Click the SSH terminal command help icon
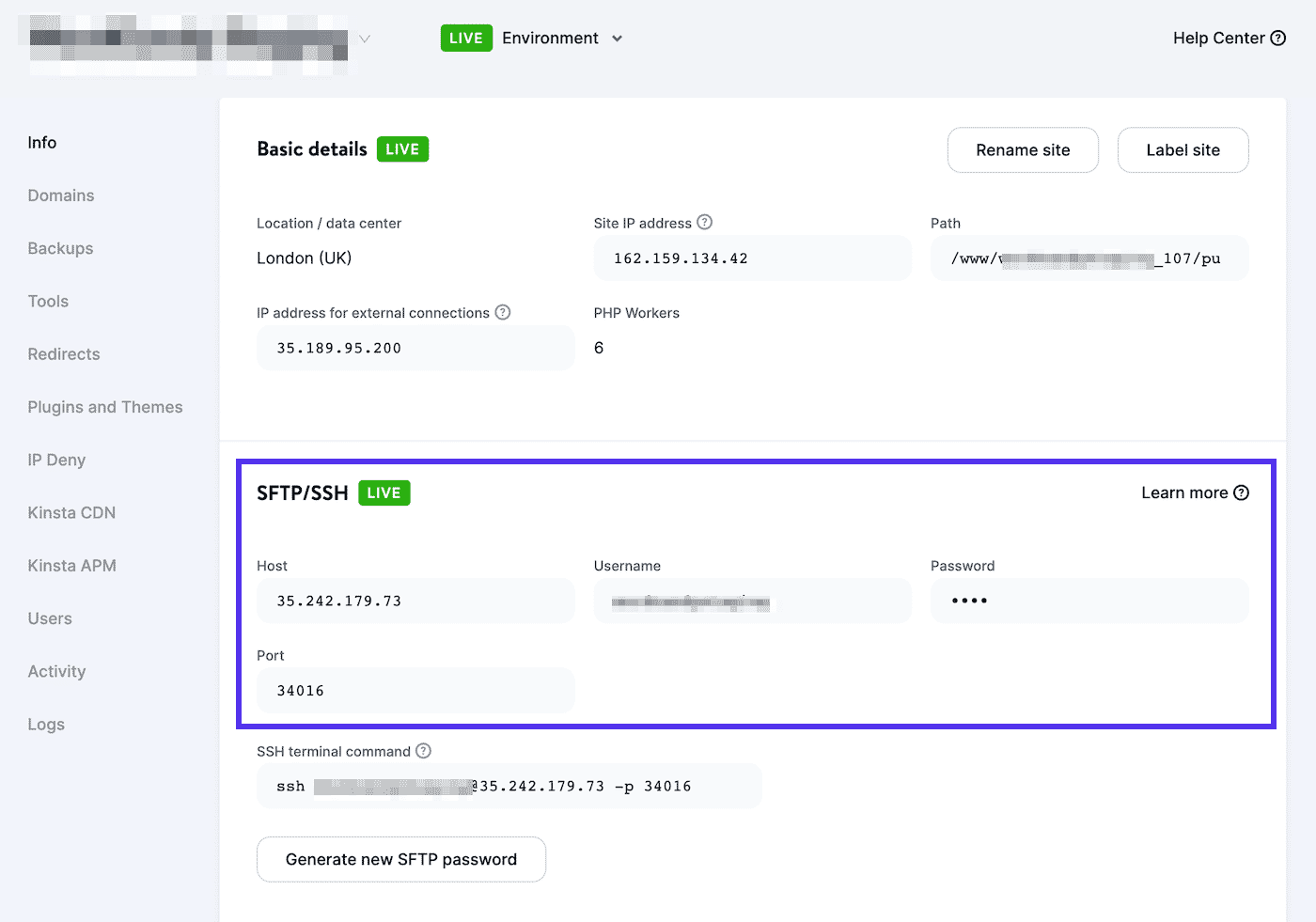This screenshot has height=922, width=1316. click(423, 751)
